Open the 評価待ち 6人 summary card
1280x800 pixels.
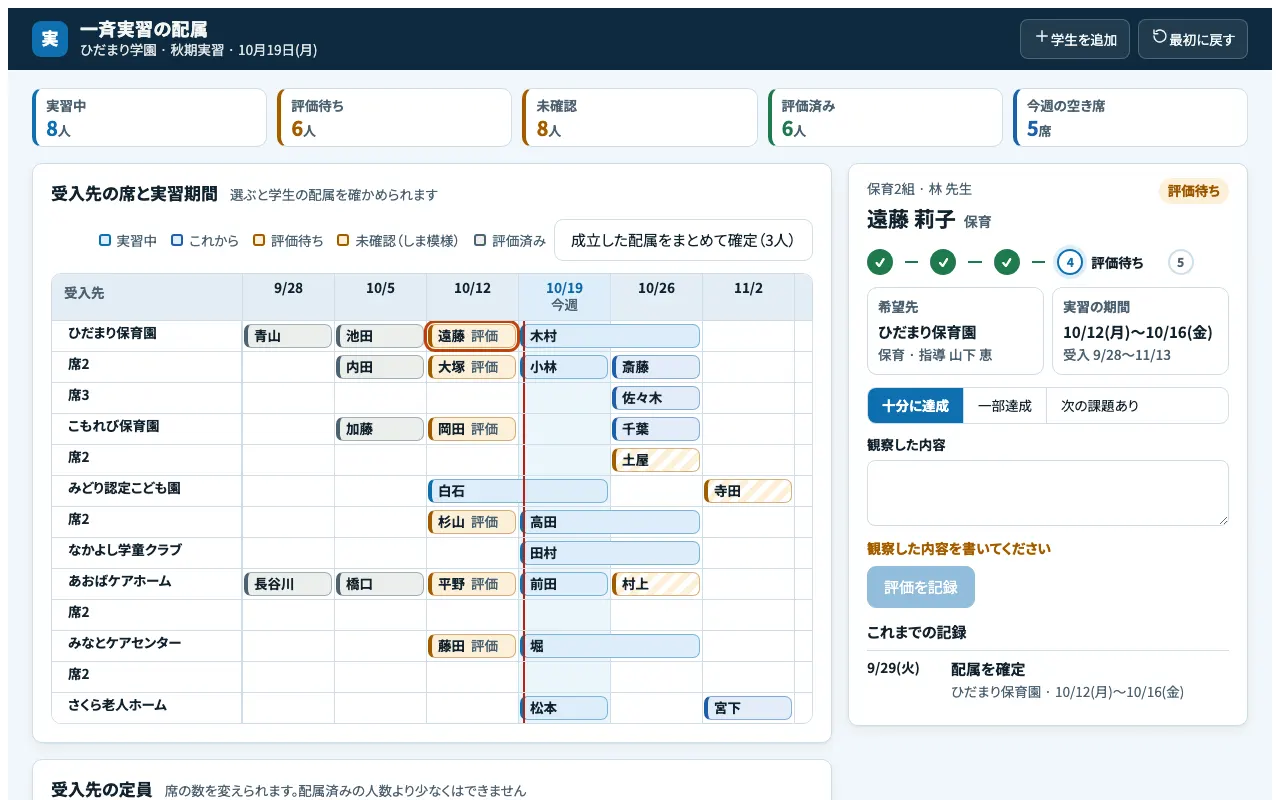395,118
